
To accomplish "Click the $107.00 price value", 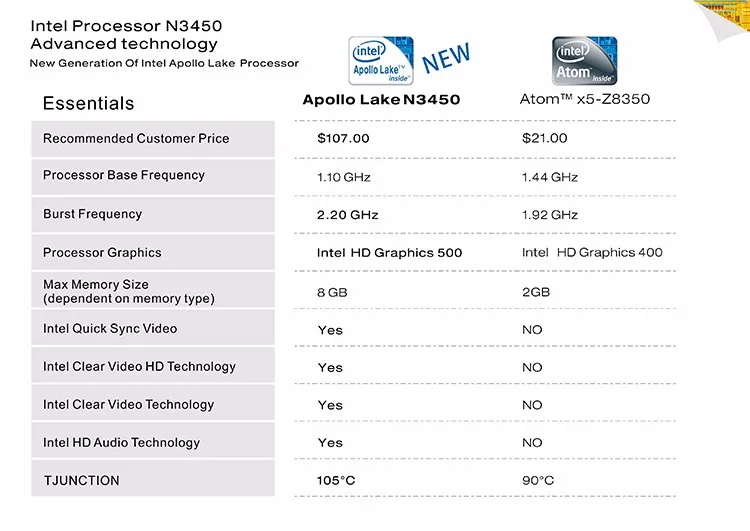I will pos(343,139).
